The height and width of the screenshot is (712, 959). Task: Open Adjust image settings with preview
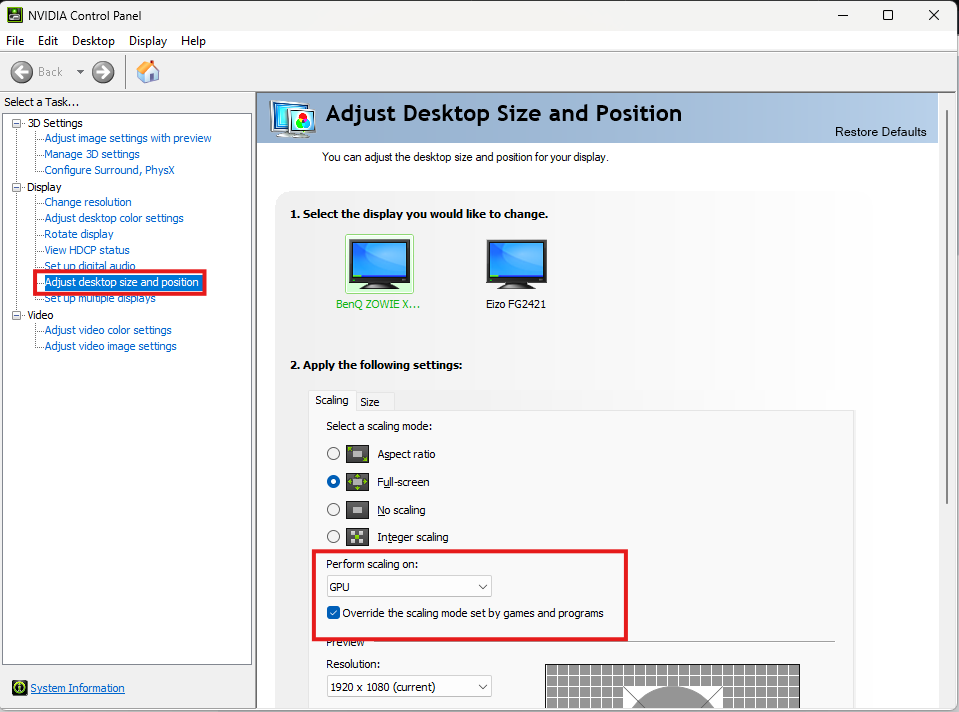[128, 138]
